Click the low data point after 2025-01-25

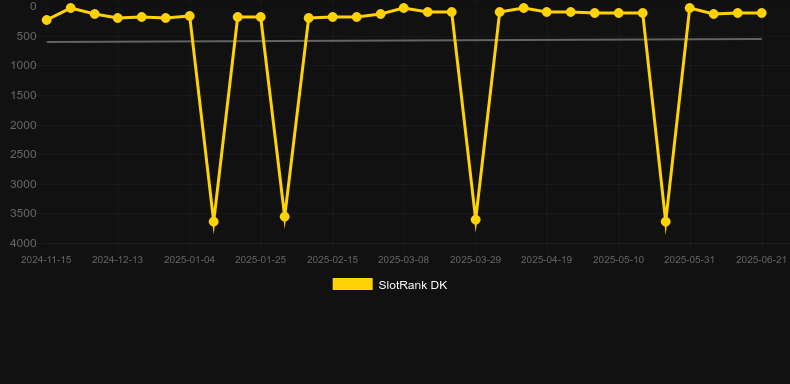285,217
